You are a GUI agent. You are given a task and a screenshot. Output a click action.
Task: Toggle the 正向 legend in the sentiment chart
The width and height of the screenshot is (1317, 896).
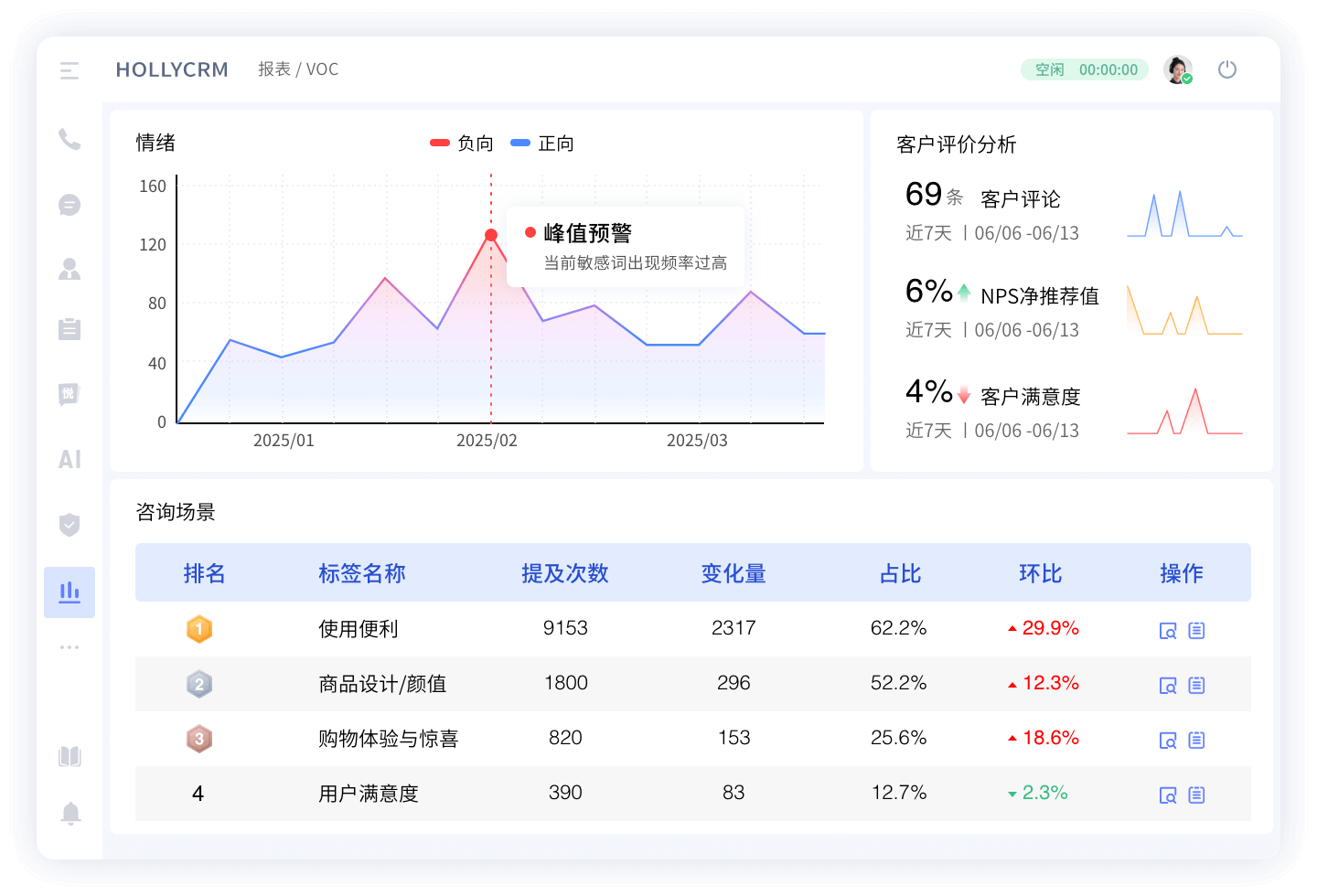click(541, 143)
